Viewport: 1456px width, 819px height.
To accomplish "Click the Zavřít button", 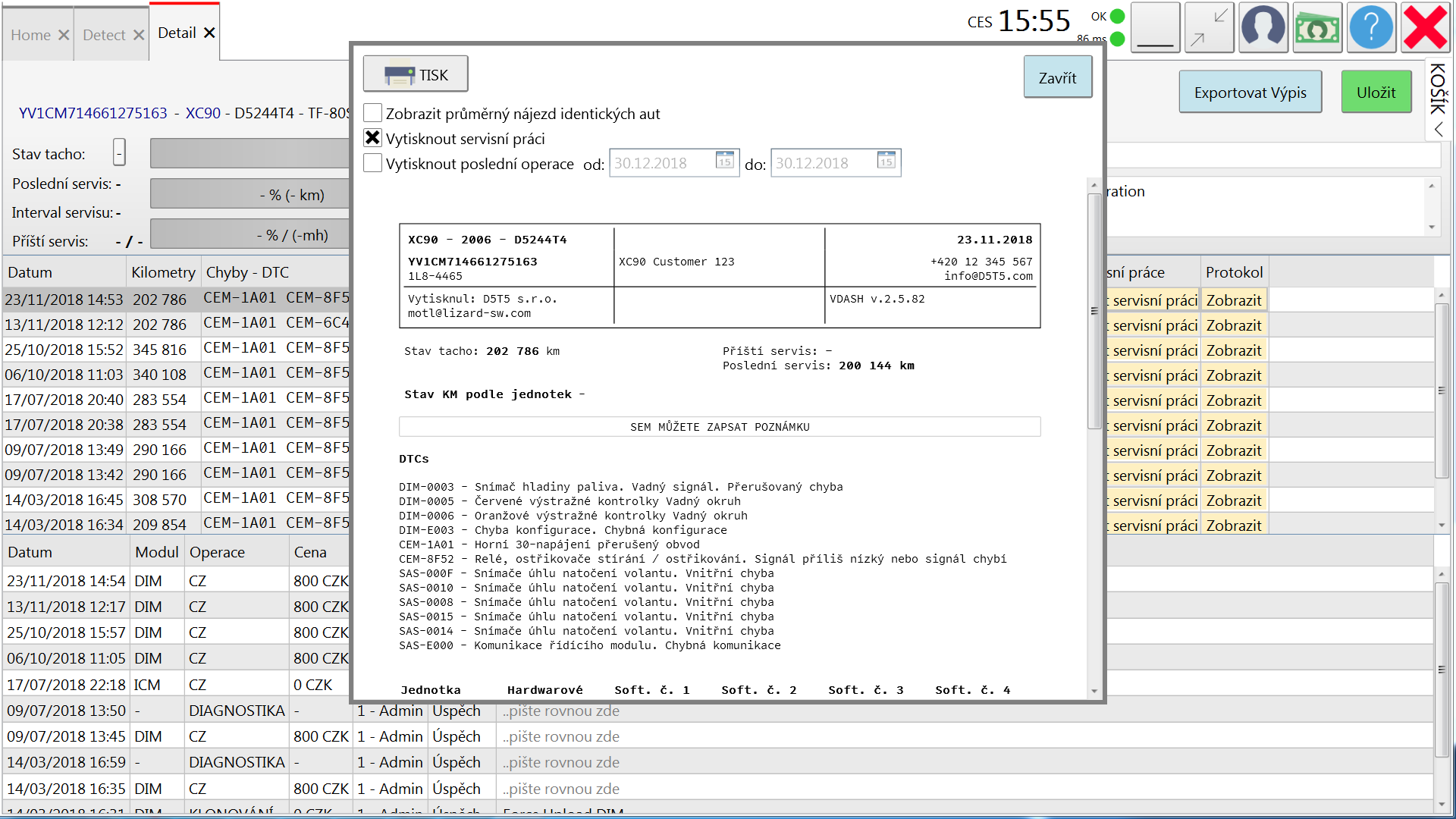I will [1057, 77].
